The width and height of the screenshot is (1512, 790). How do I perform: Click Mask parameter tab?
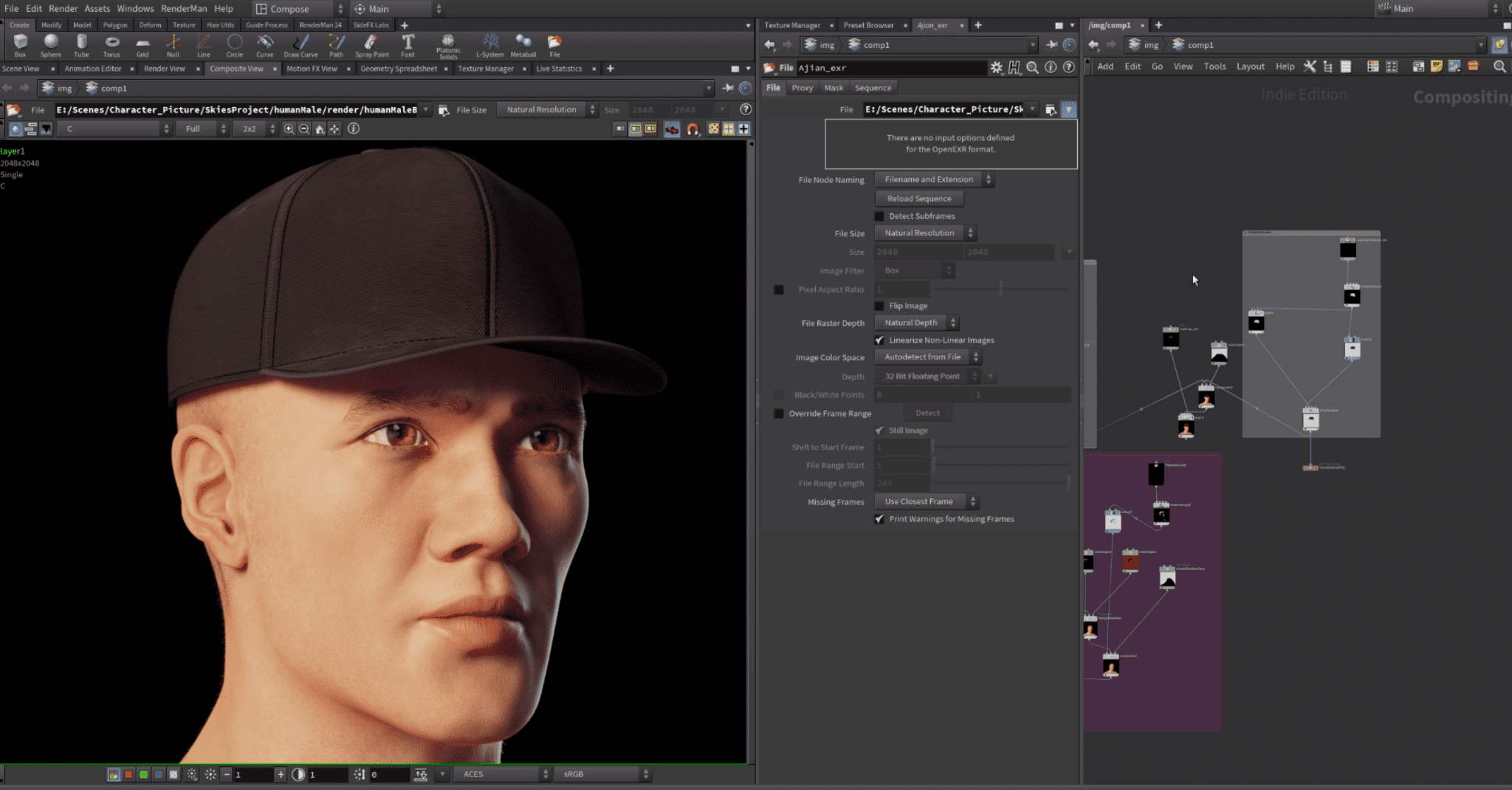pos(834,88)
